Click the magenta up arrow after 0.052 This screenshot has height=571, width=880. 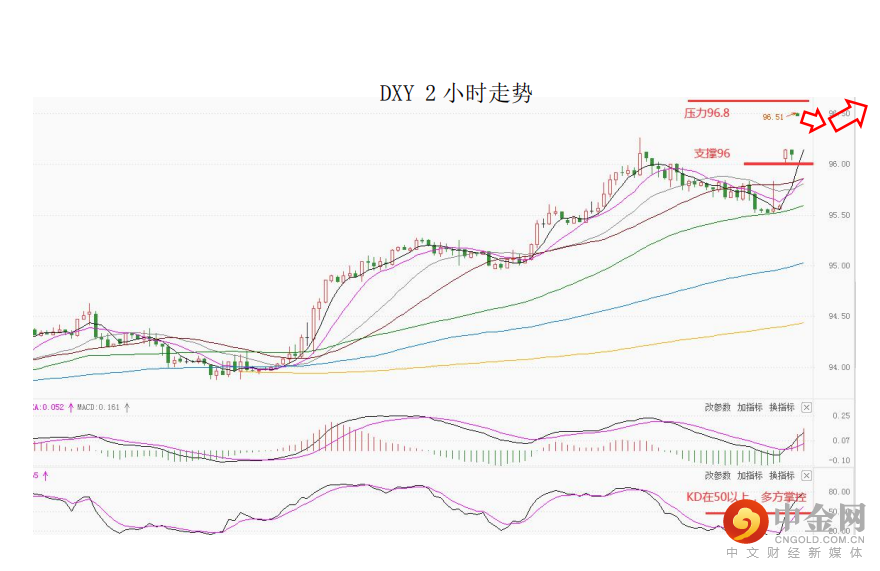pos(71,408)
